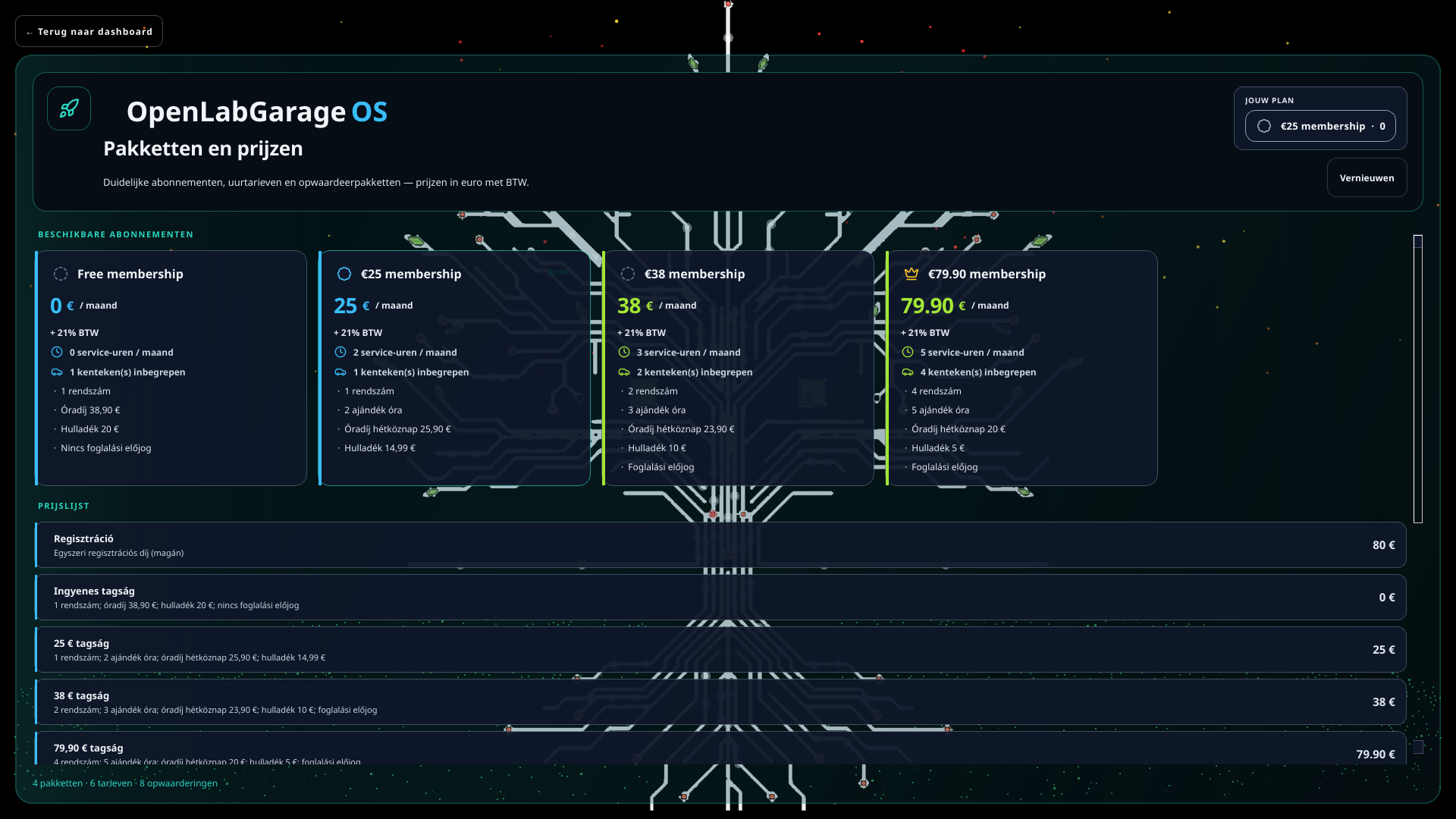Image resolution: width=1456 pixels, height=819 pixels.
Task: Click the rocket logo icon
Action: tap(69, 108)
